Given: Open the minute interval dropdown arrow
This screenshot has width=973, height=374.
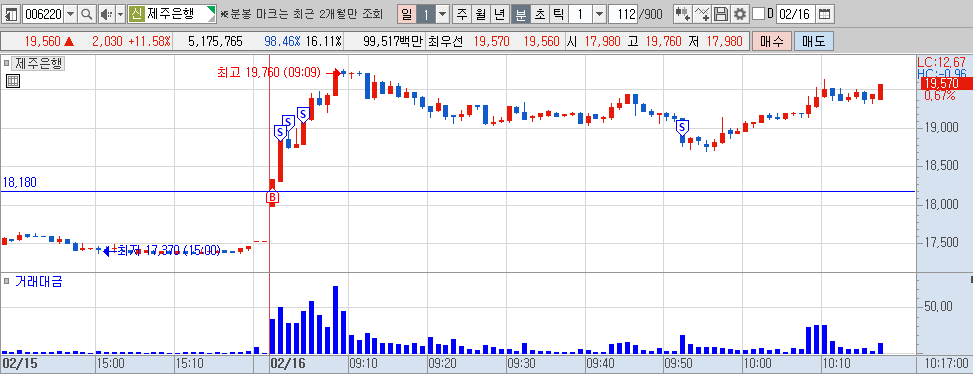Looking at the screenshot, I should pos(599,14).
